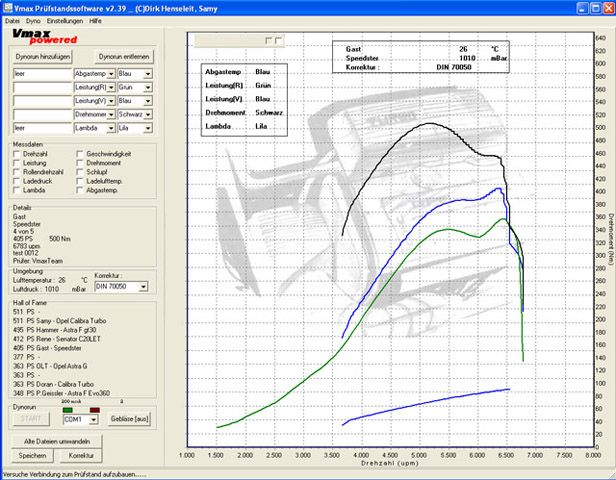
Task: Click the Korrektur button at bottom
Action: (81, 456)
